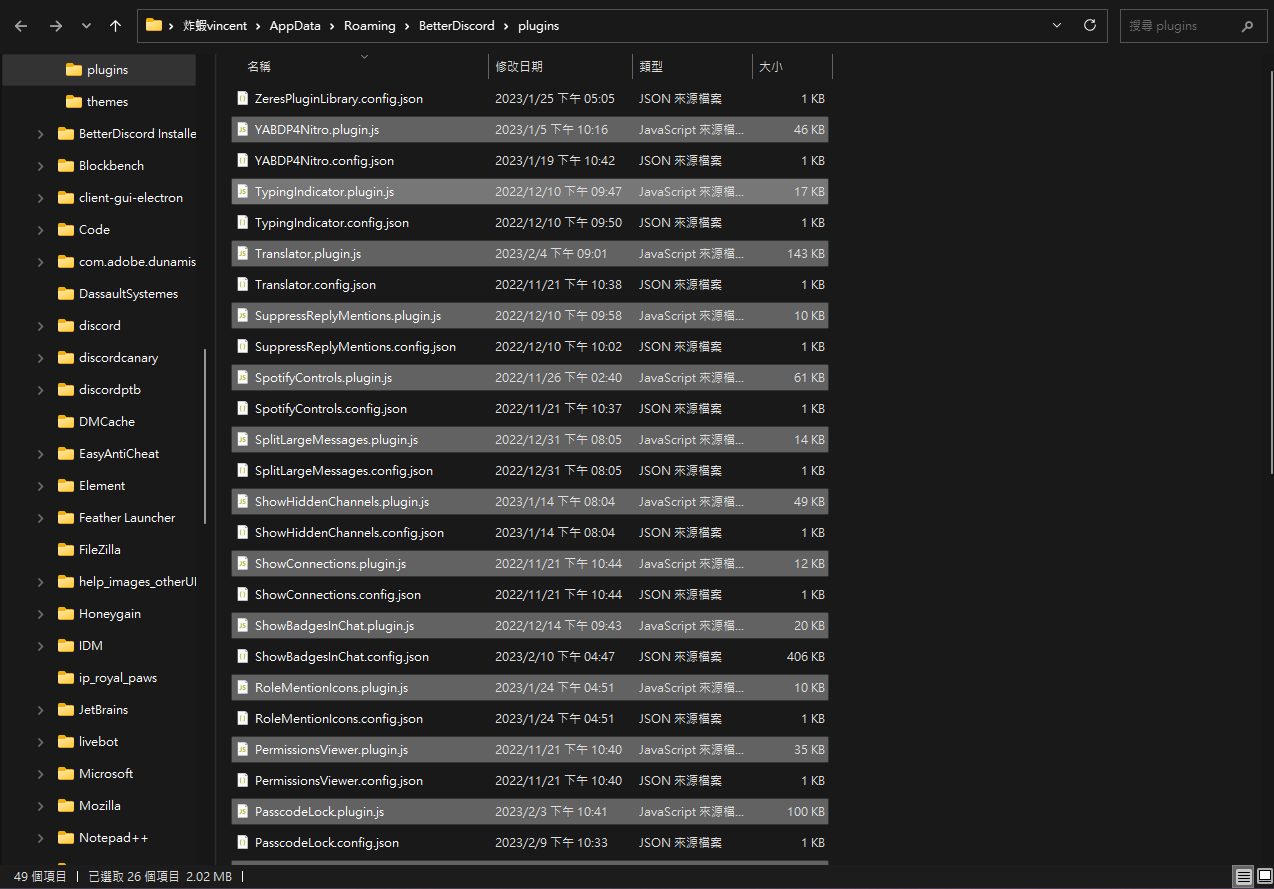Open the address bar history dropdown
The width and height of the screenshot is (1274, 889).
(1056, 25)
